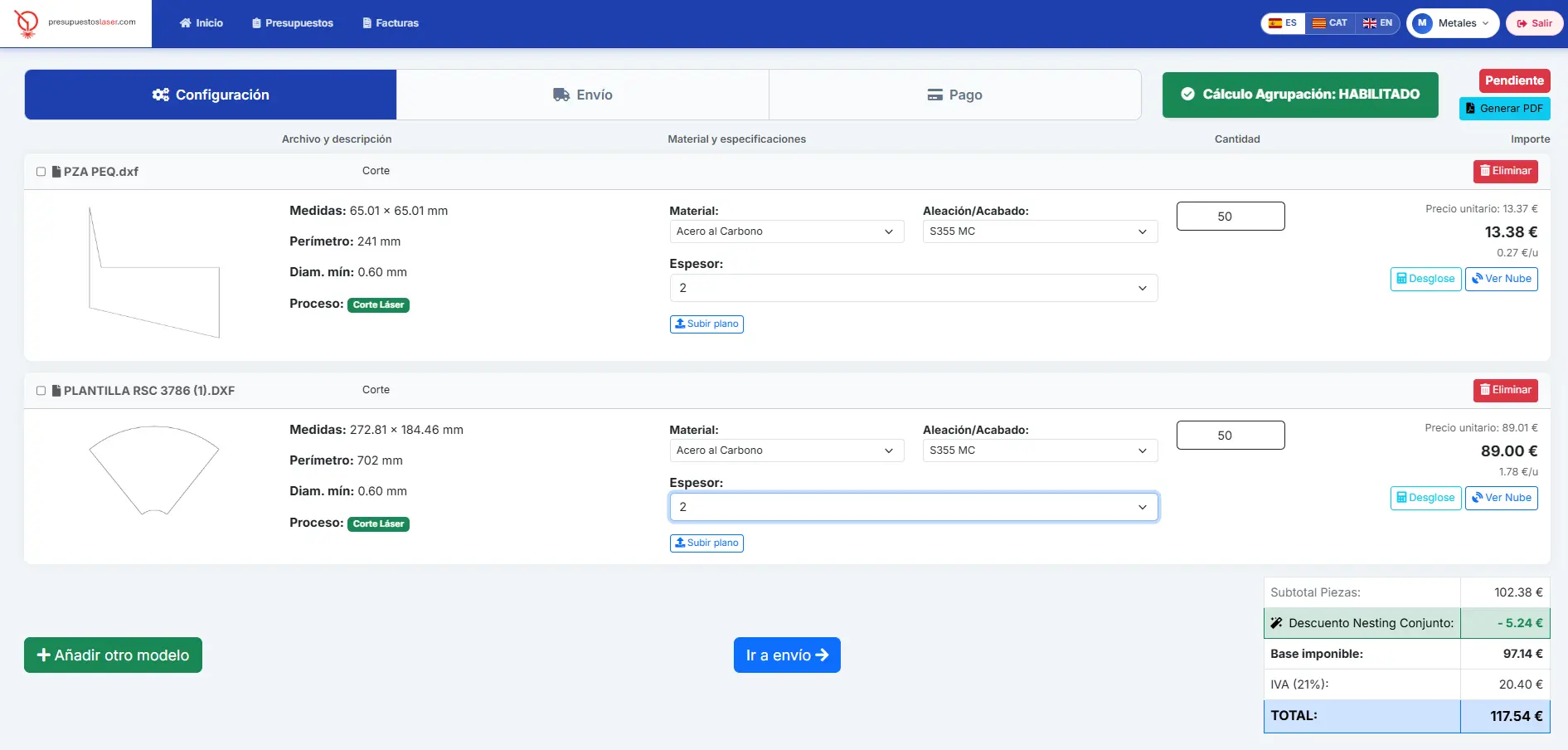Switch language to English flag EN
The height and width of the screenshot is (750, 1568).
point(1377,23)
